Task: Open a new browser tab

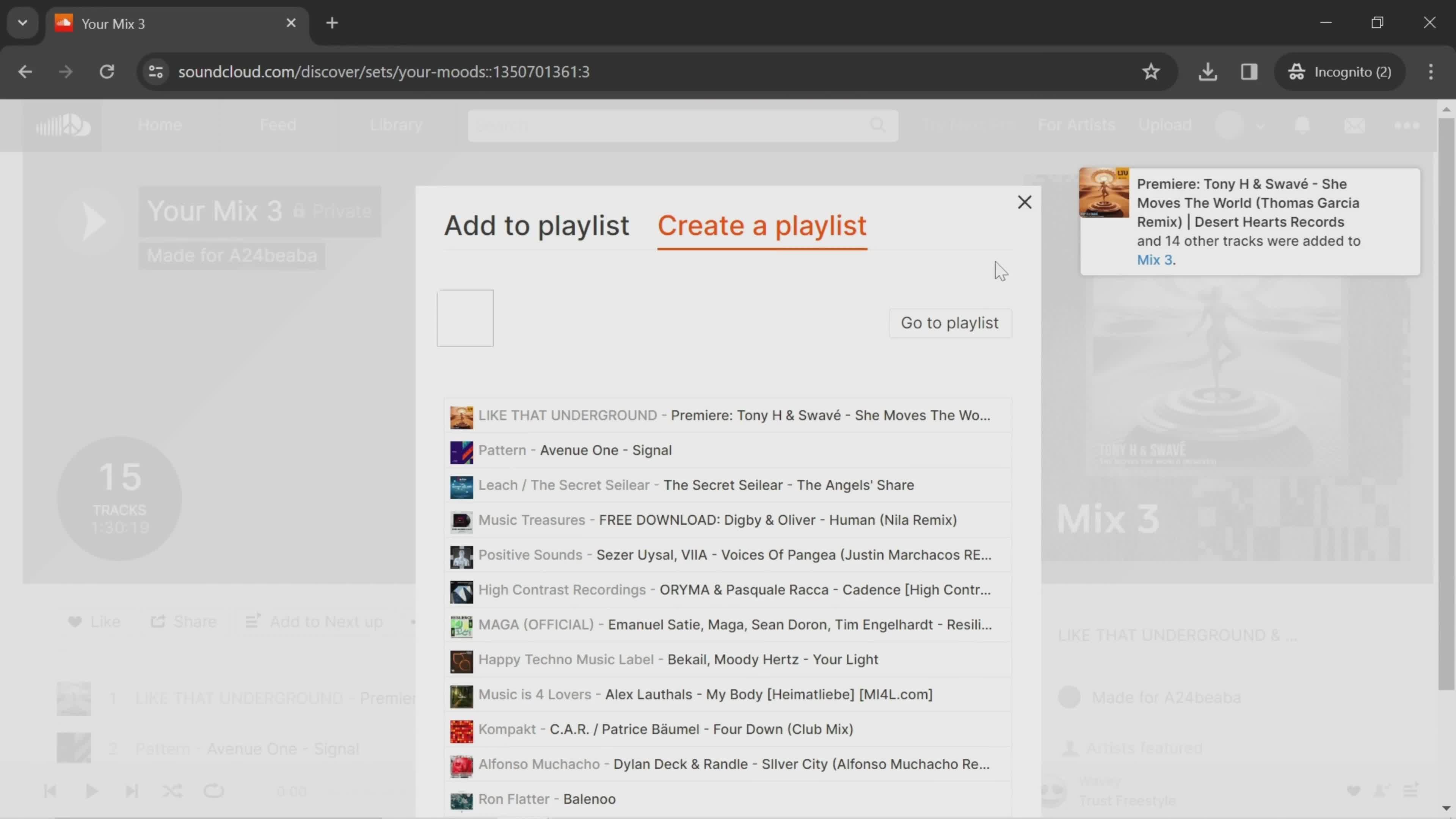Action: [333, 23]
